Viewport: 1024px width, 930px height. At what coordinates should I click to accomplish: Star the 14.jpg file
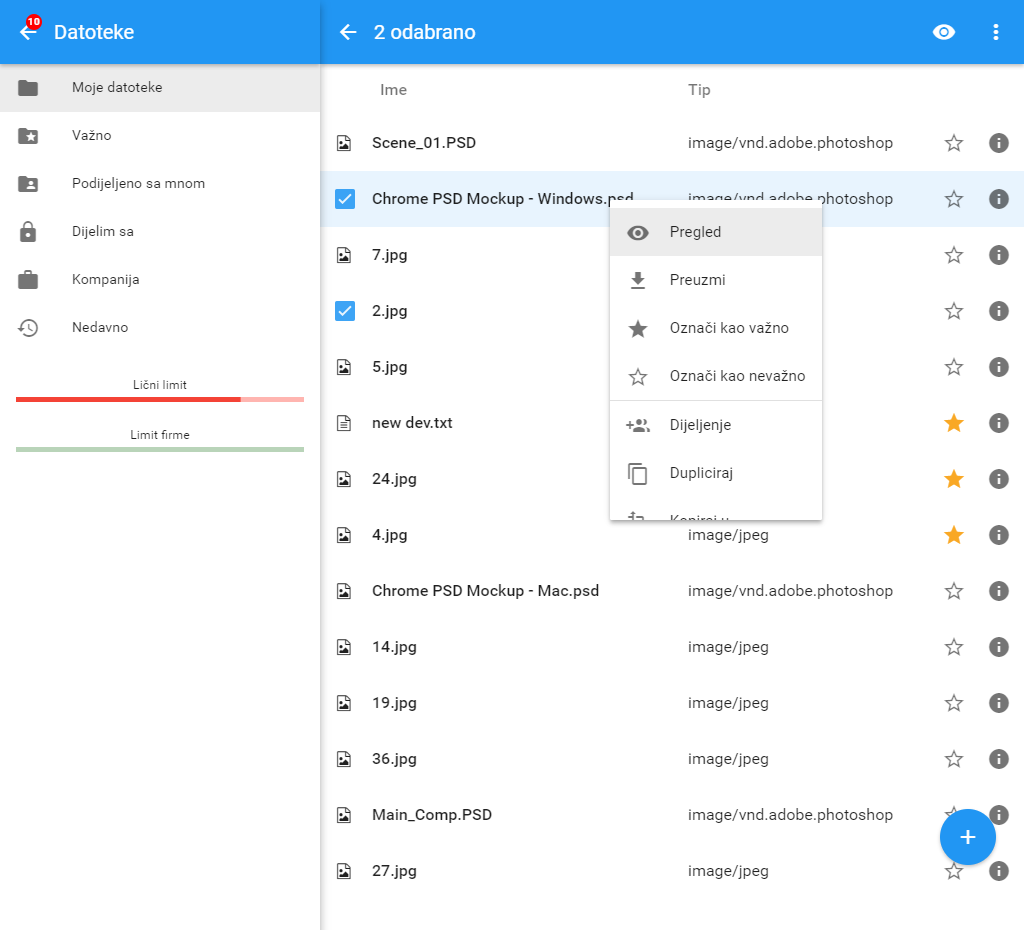tap(953, 647)
